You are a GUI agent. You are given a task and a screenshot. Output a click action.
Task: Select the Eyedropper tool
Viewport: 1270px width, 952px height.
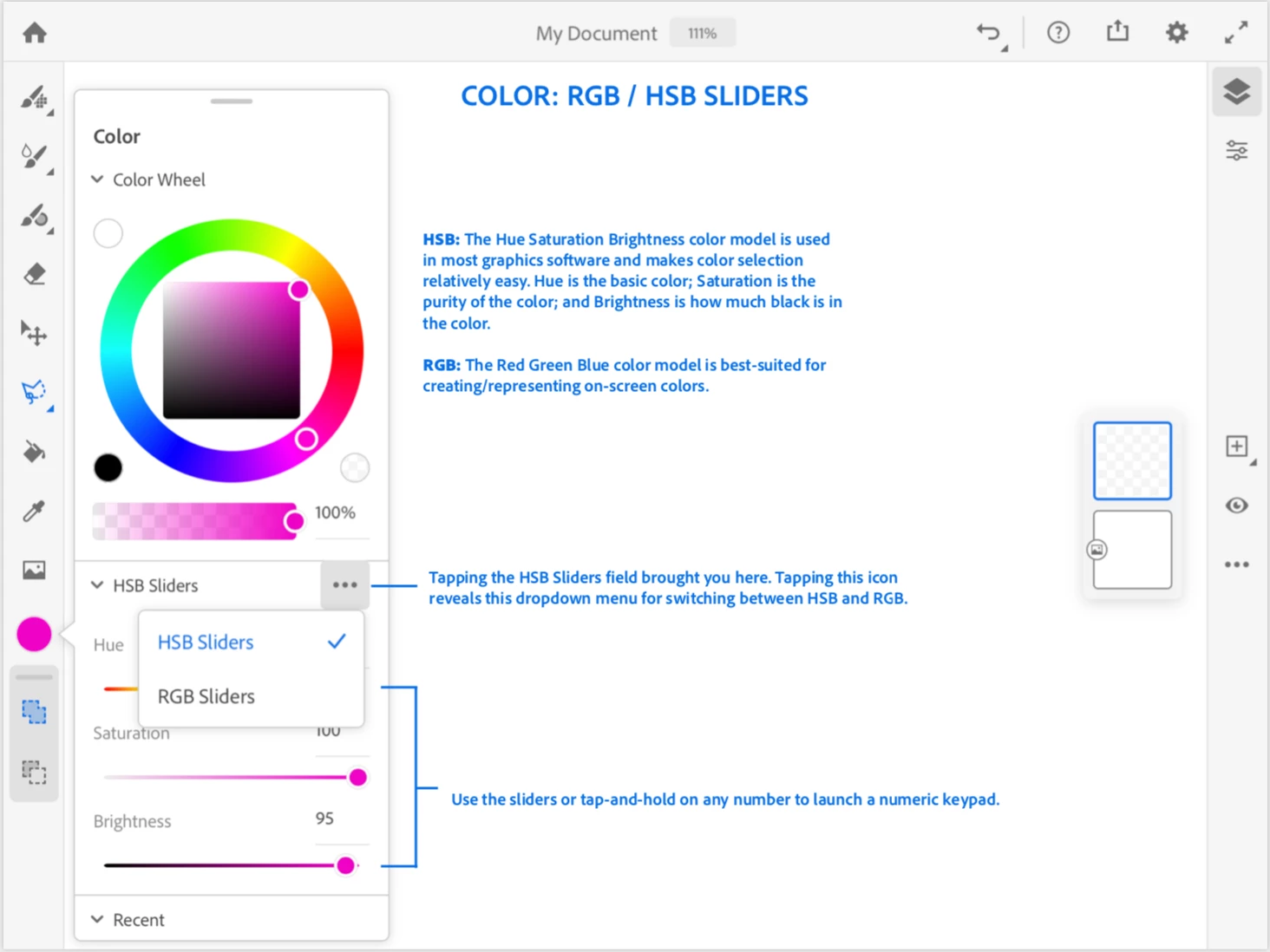(x=35, y=511)
